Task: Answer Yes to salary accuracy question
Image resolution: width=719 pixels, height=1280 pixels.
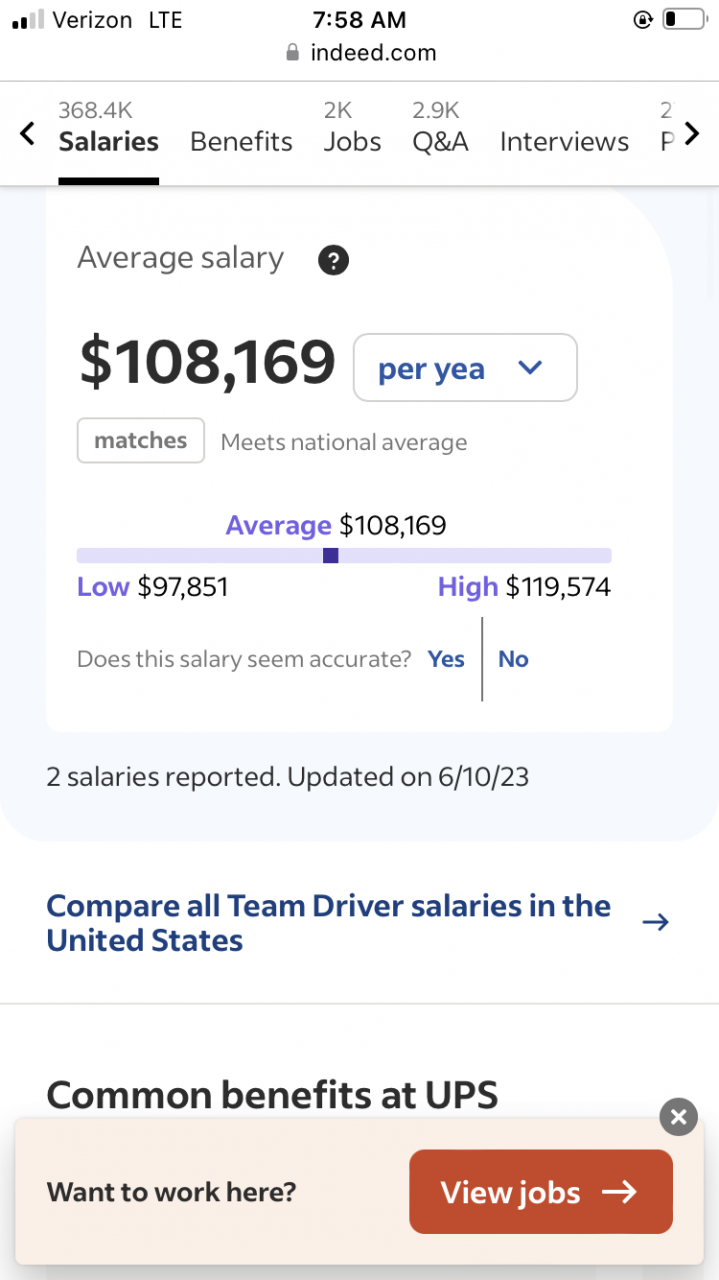Action: [446, 659]
